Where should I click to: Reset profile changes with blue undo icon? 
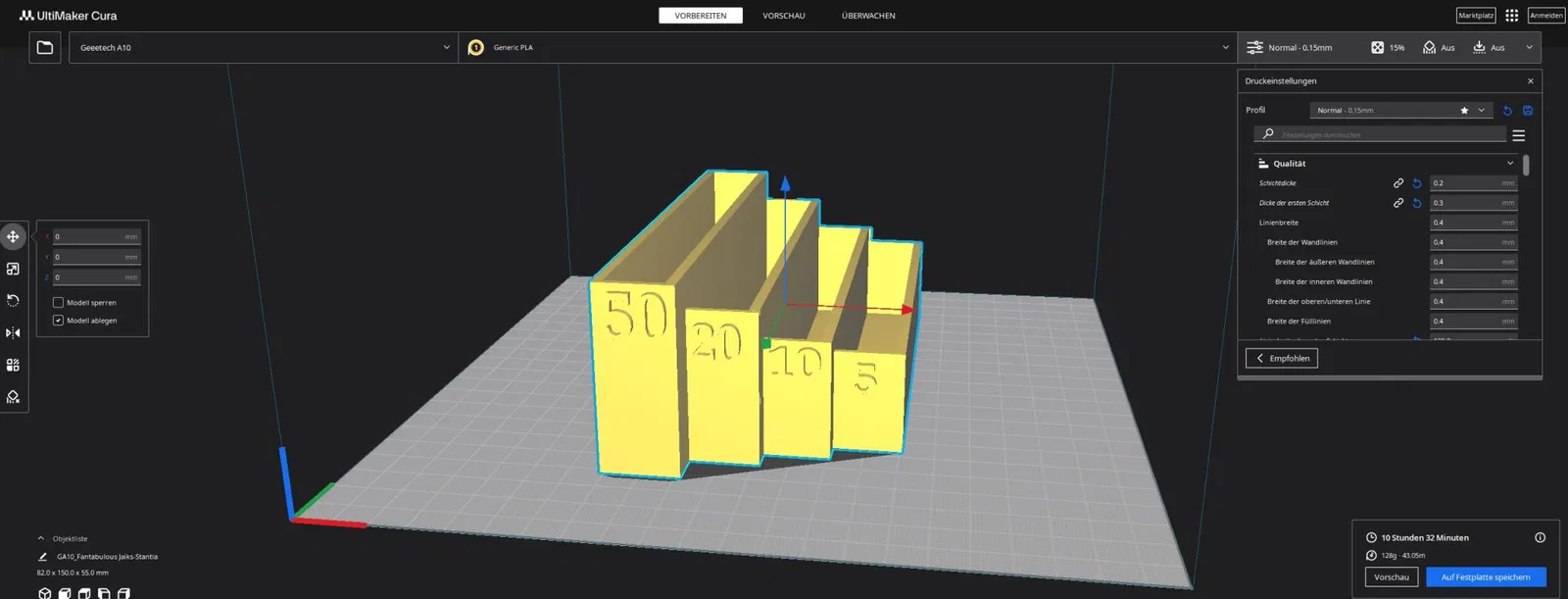[1507, 111]
